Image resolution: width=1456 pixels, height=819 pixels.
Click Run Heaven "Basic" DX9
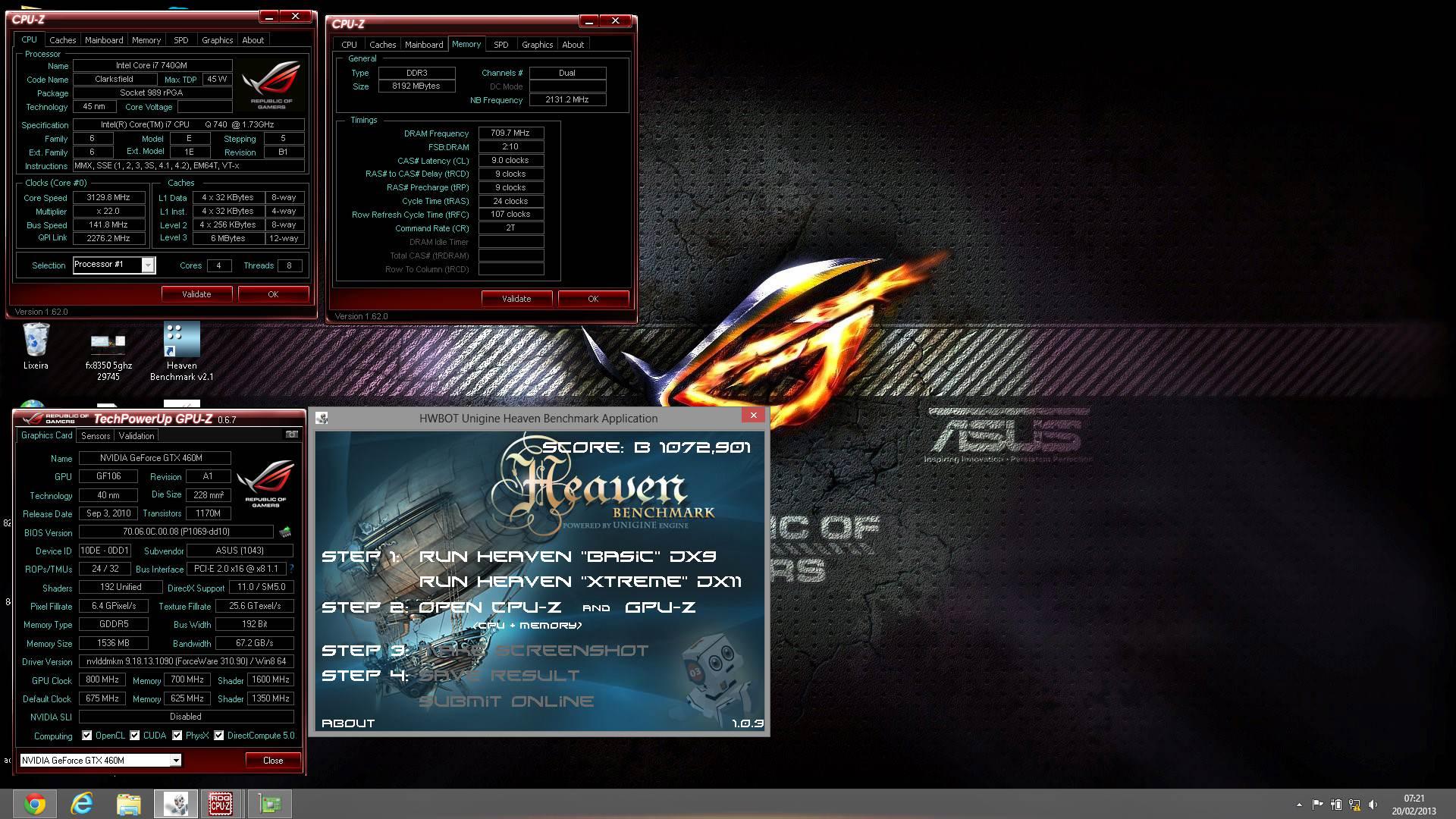tap(567, 556)
